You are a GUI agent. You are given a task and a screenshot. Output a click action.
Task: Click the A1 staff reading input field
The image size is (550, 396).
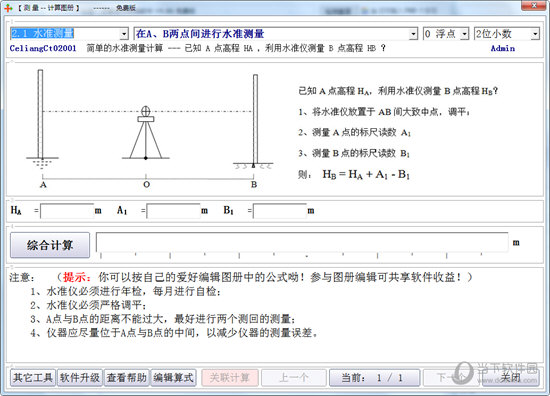click(x=173, y=211)
